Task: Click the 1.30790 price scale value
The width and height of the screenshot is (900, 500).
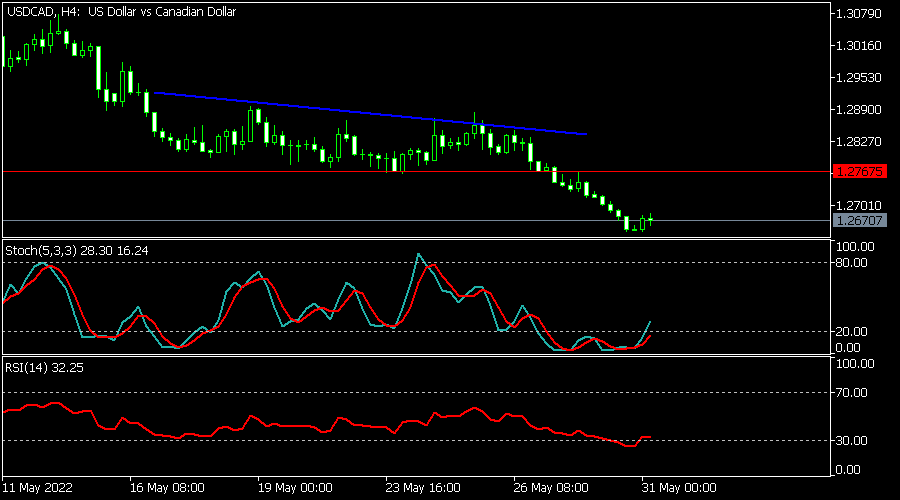Action: click(x=859, y=14)
